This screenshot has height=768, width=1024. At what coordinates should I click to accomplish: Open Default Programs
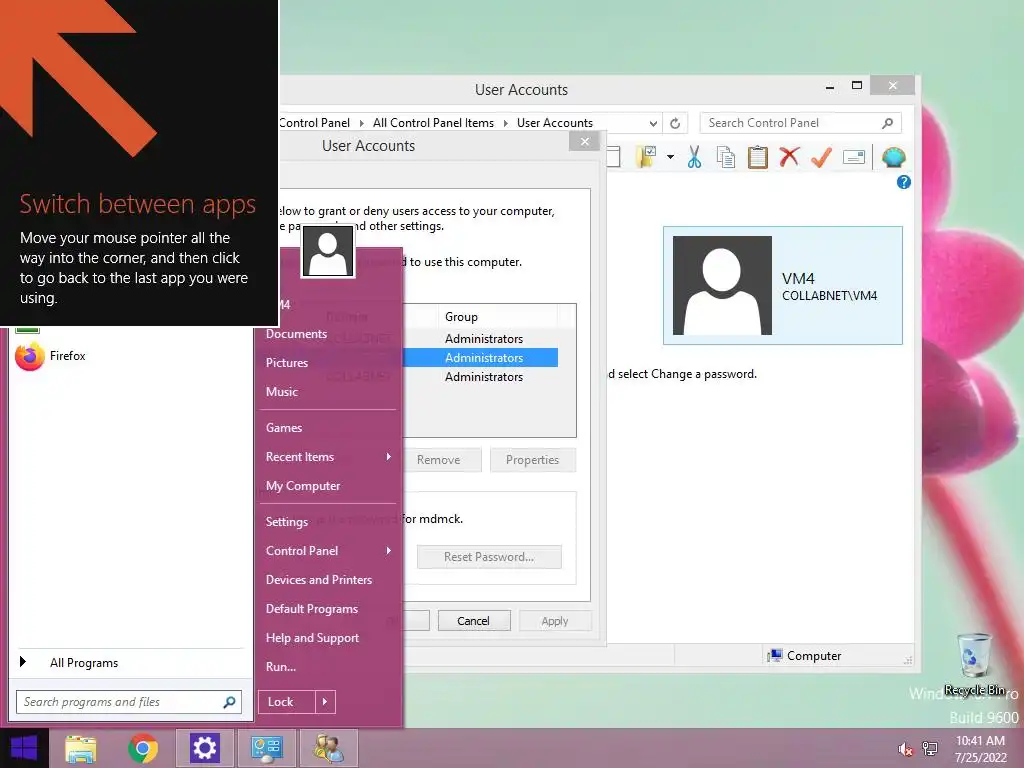[312, 609]
